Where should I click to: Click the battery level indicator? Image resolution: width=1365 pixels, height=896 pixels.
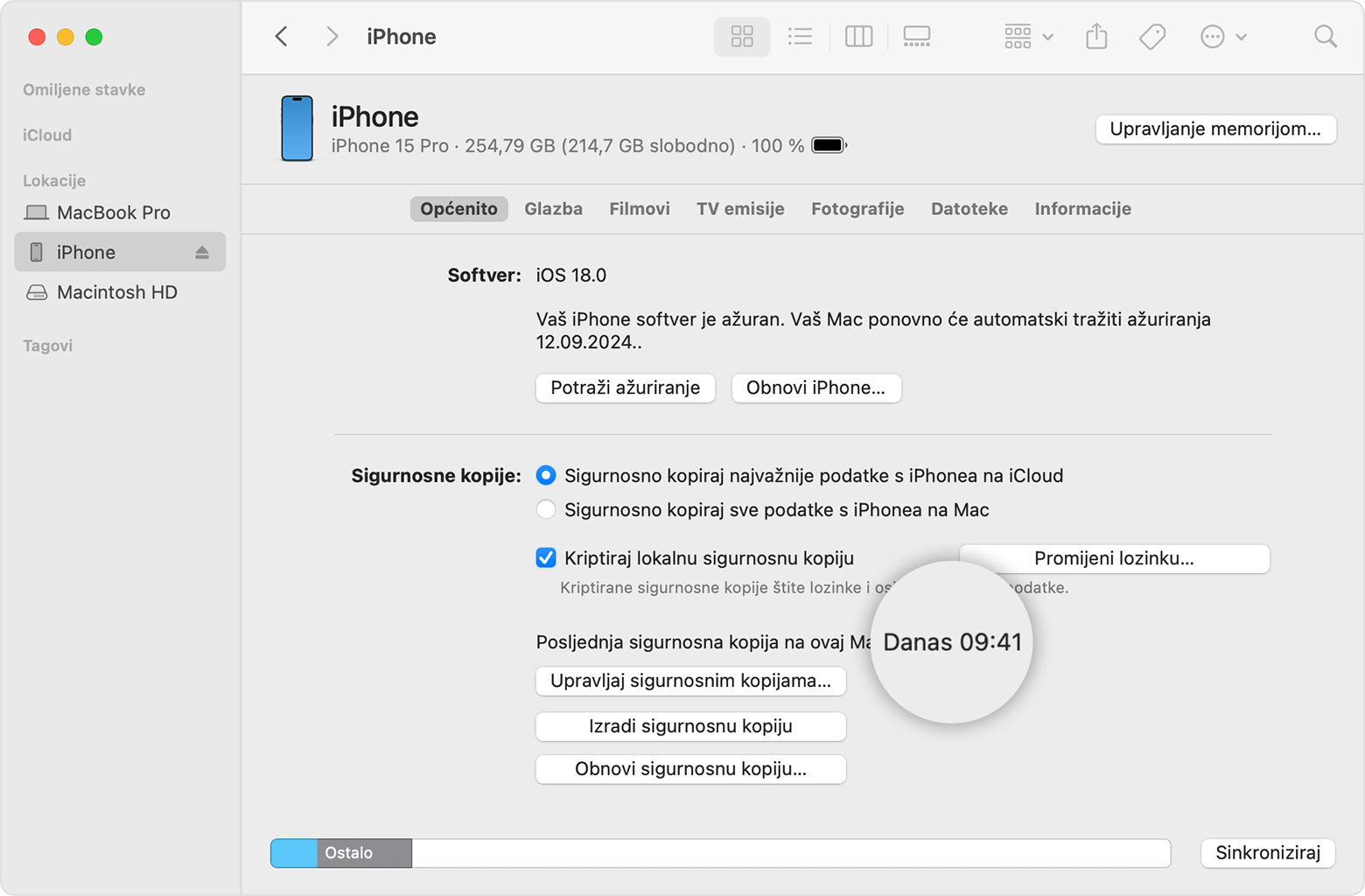(829, 145)
